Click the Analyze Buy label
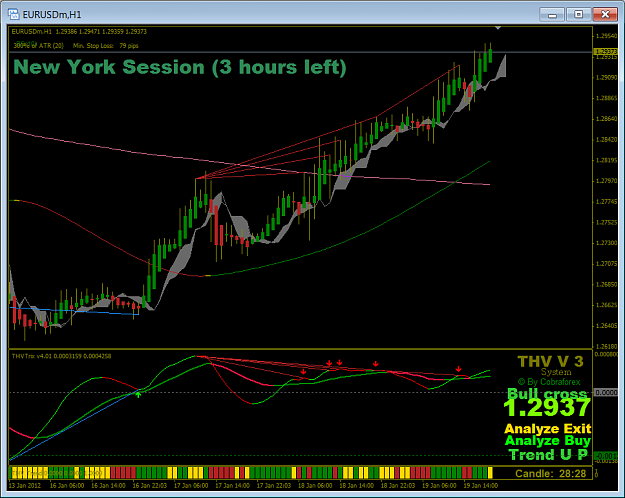 548,441
